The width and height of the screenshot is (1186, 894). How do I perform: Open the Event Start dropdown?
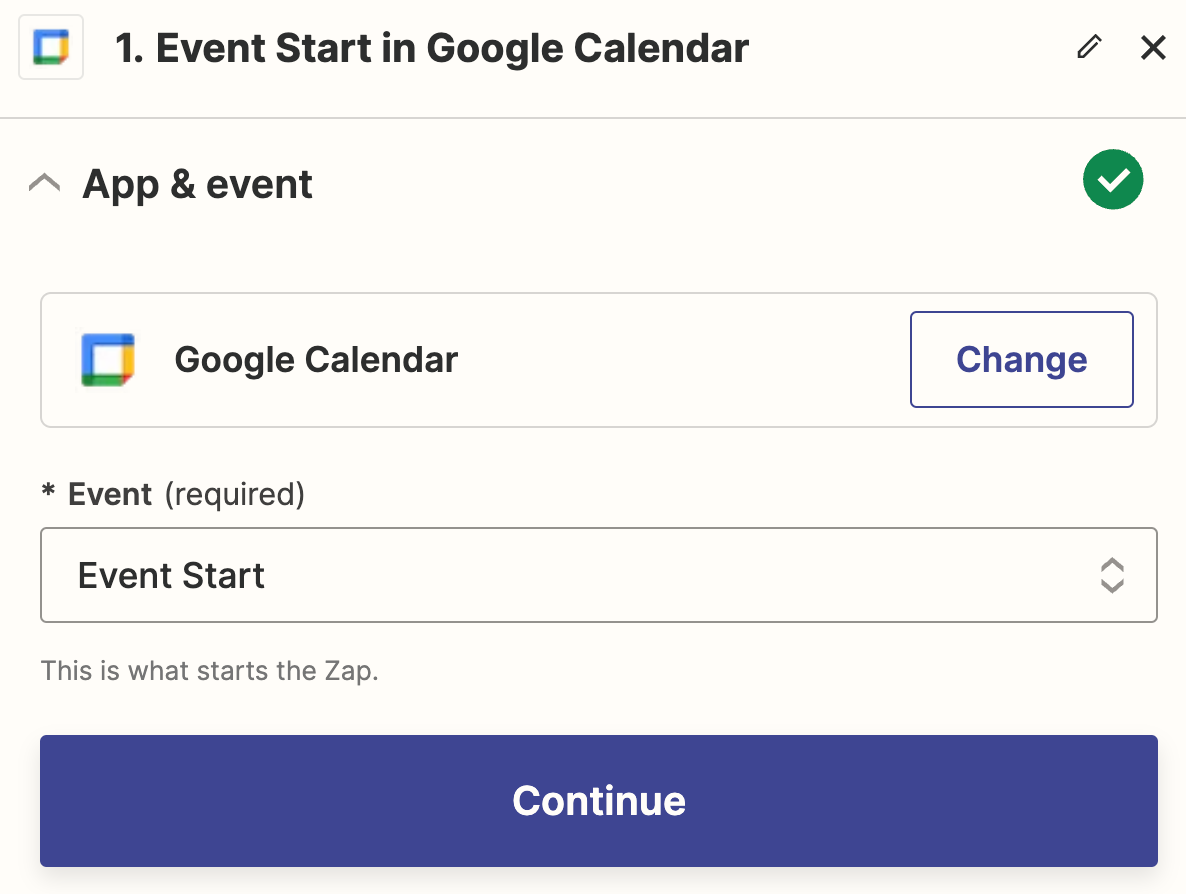[x=598, y=575]
